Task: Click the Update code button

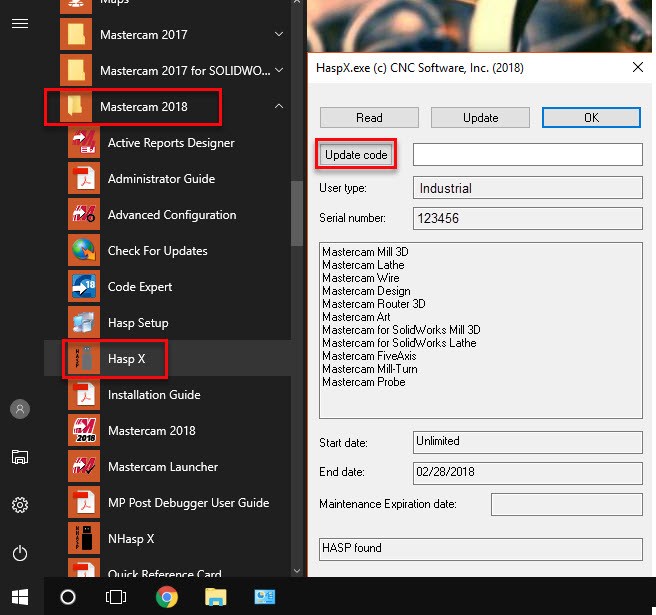Action: [356, 155]
